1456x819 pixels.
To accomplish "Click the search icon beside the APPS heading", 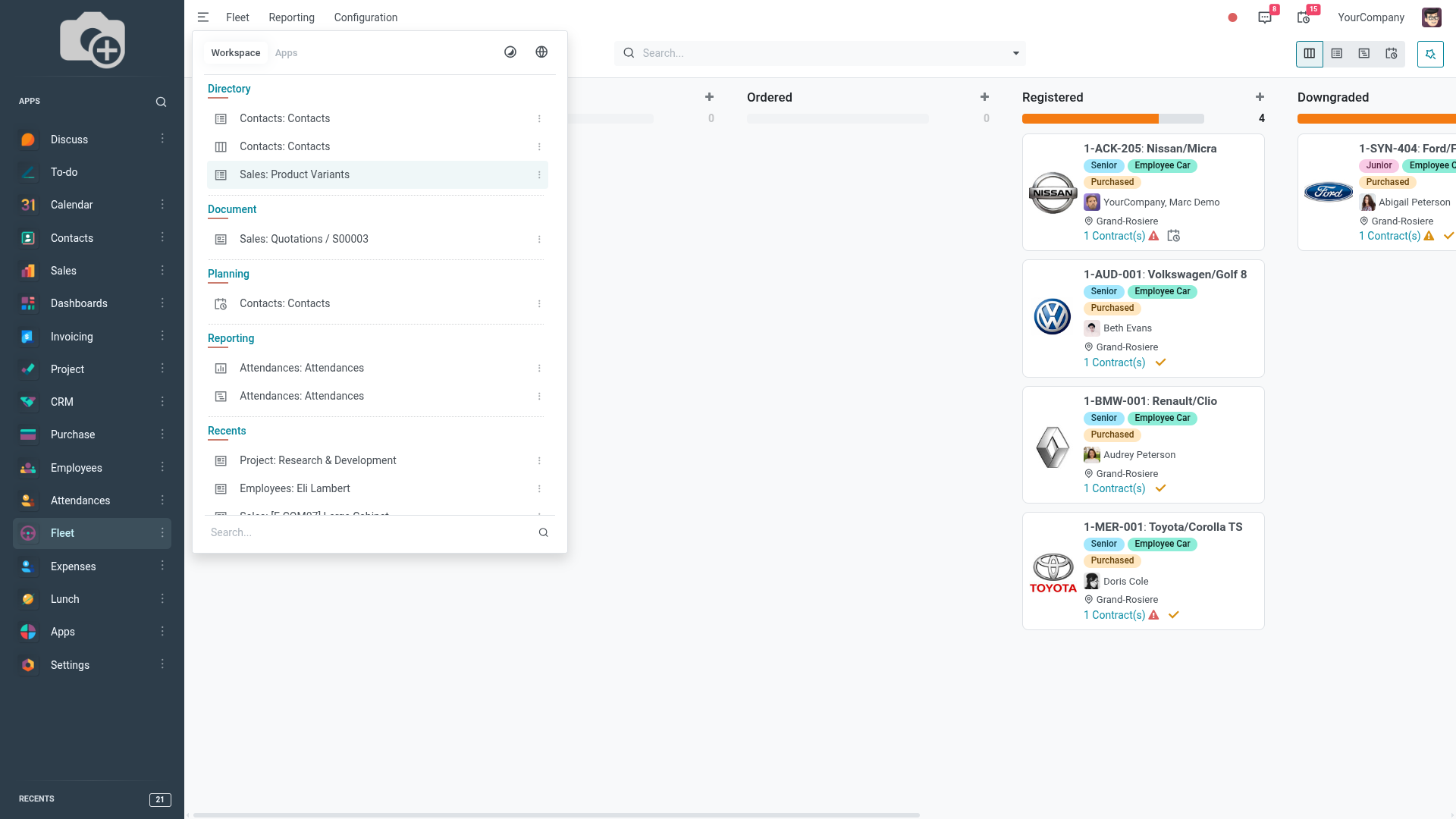I will tap(161, 102).
